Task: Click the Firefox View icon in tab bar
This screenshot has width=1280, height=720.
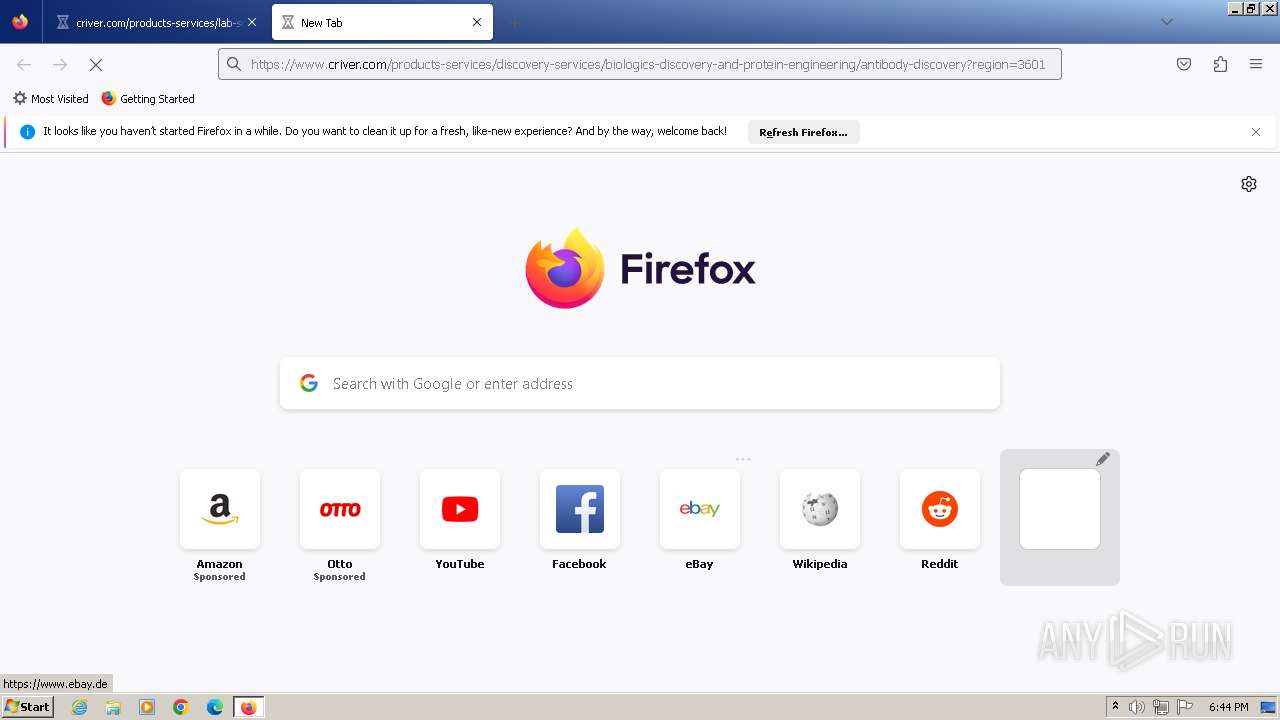Action: (x=20, y=22)
